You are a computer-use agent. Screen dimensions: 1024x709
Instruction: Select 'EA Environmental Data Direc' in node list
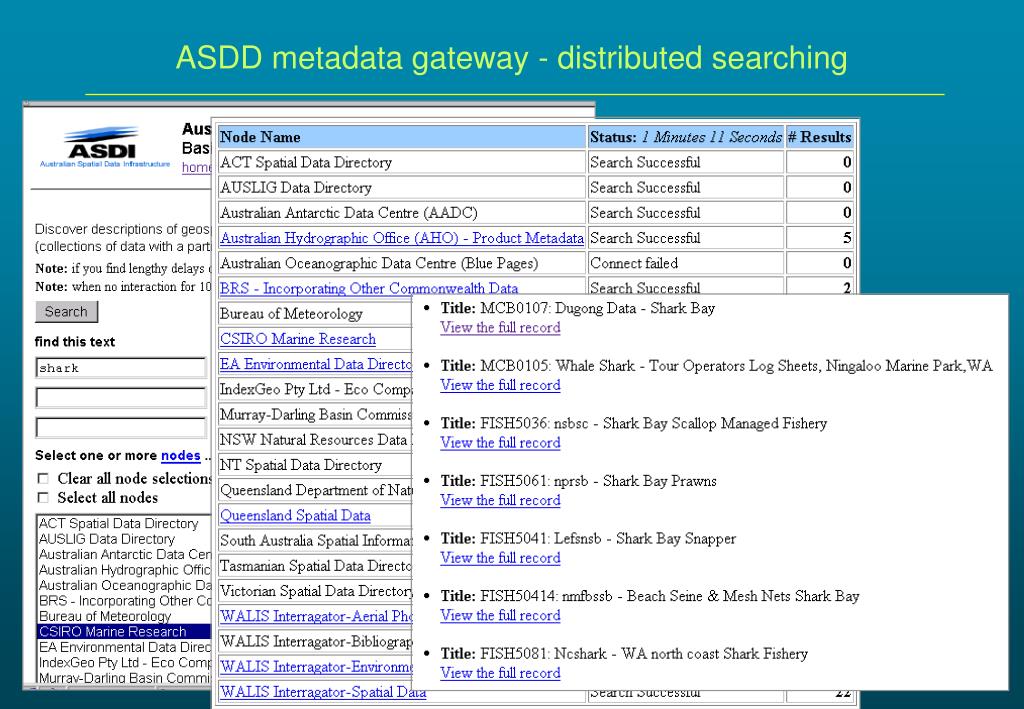coord(124,647)
